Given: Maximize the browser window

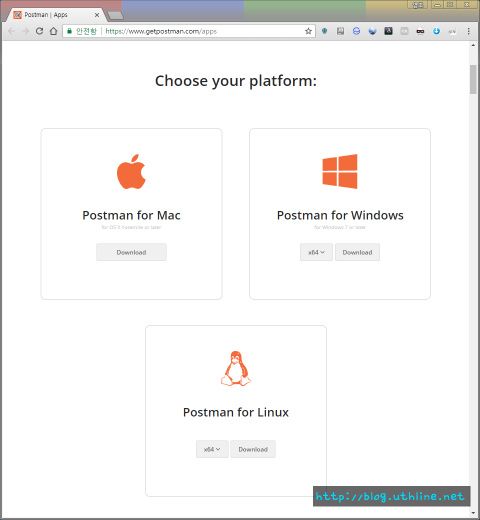Looking at the screenshot, I should pyautogui.click(x=450, y=4).
